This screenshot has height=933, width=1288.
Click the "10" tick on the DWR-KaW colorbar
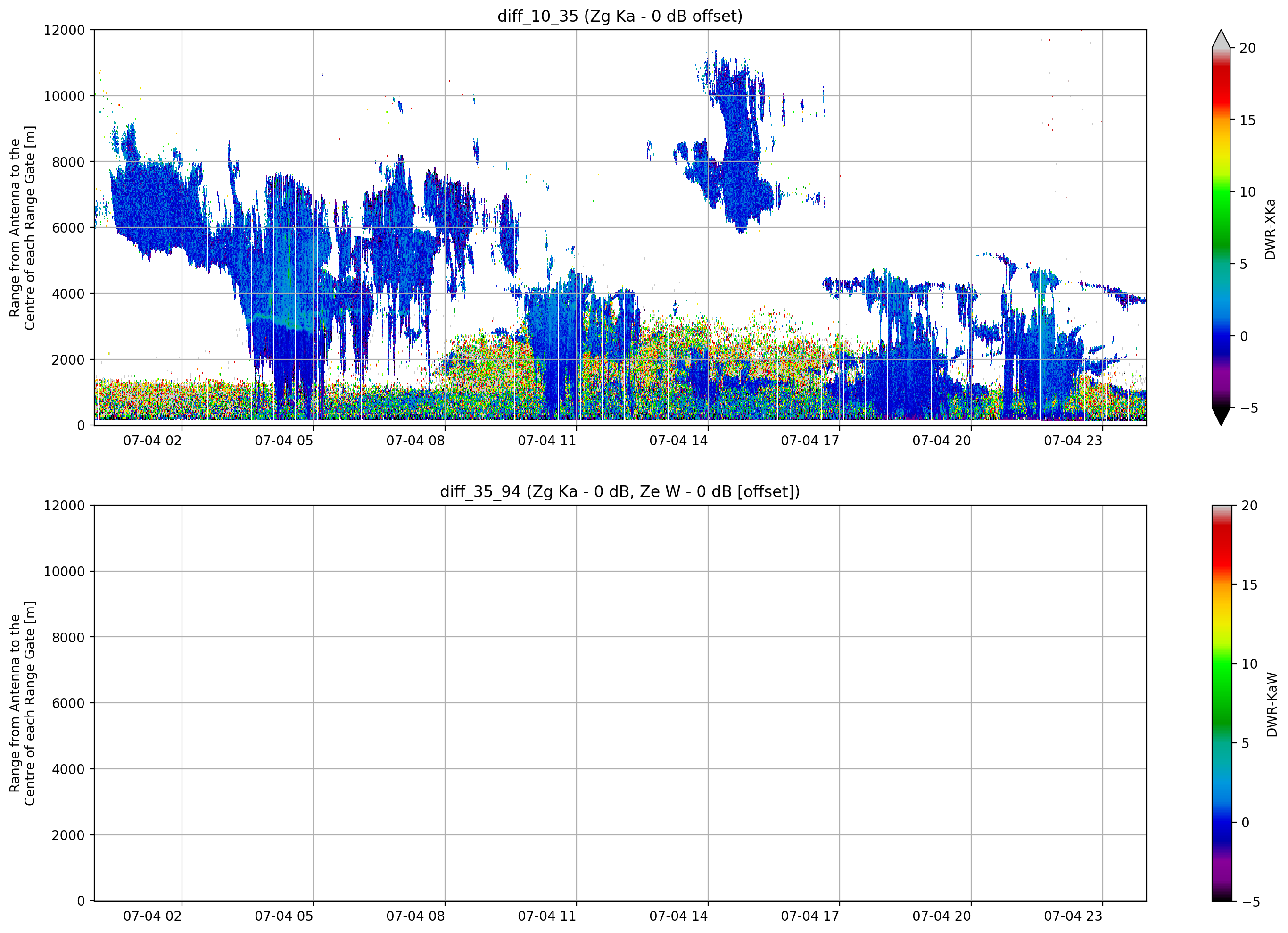point(1249,664)
